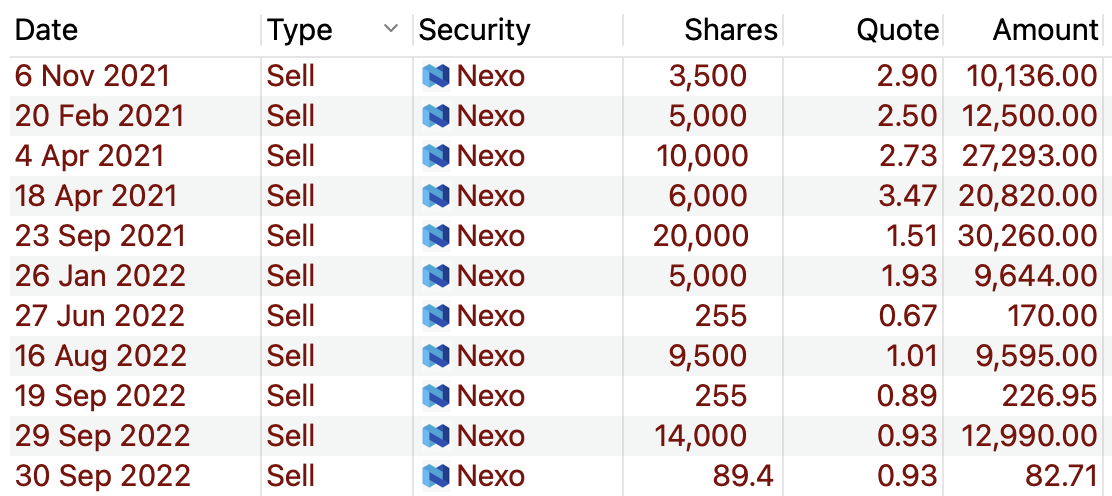This screenshot has height=496, width=1112.
Task: Click the Nexo icon in the 18 Apr 2021 row
Action: pyautogui.click(x=436, y=196)
